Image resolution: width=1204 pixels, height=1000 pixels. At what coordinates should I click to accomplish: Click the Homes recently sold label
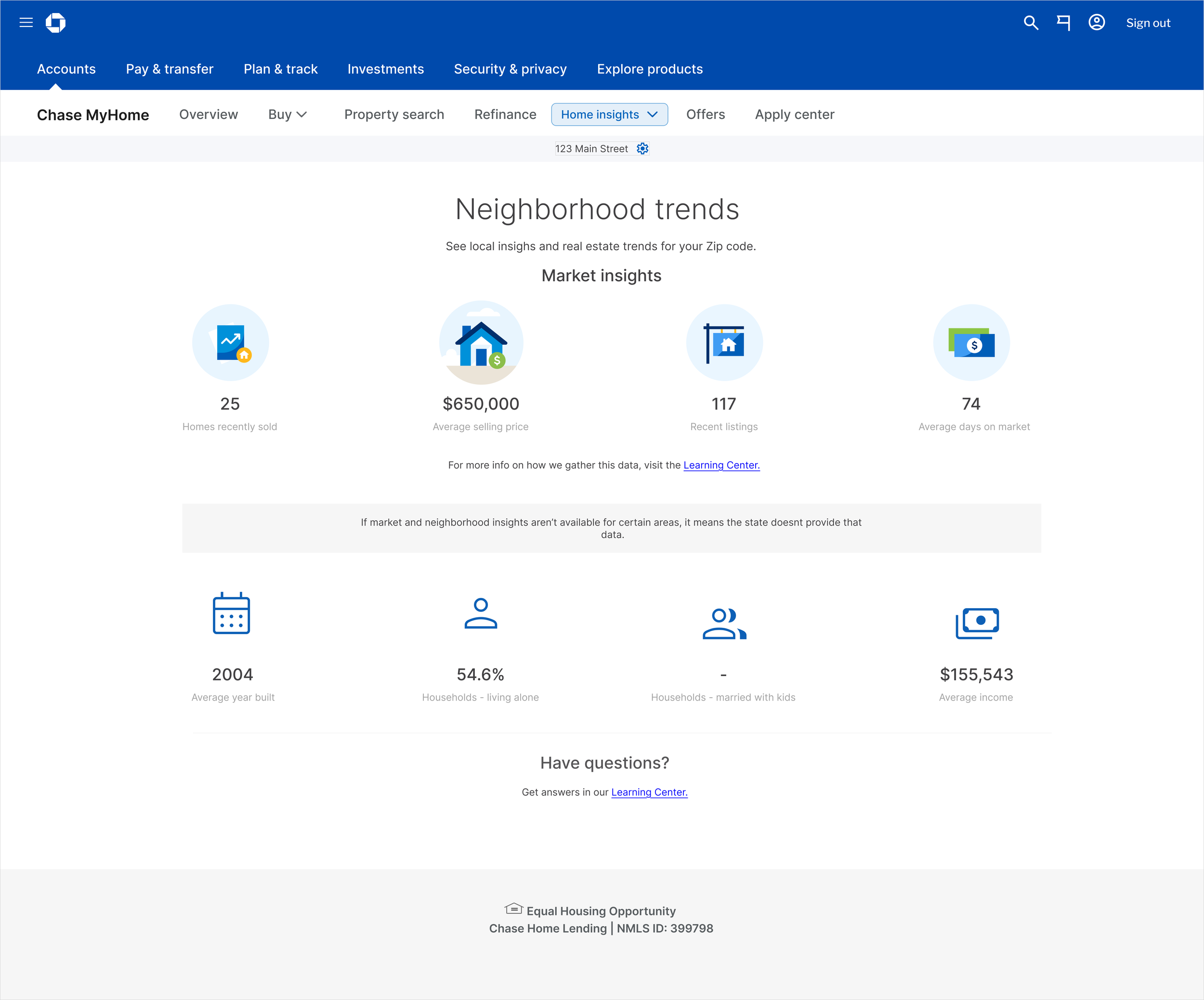pos(229,427)
